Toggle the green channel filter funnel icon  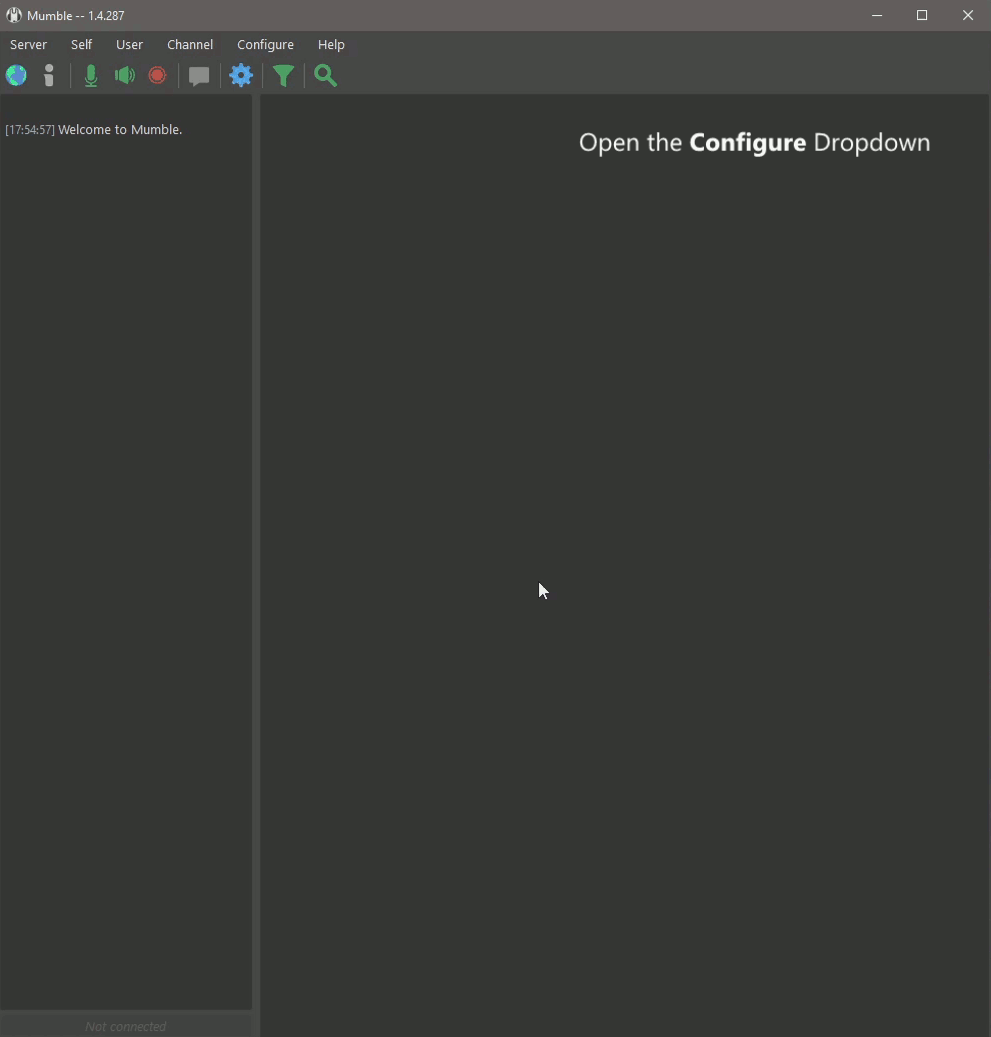283,76
